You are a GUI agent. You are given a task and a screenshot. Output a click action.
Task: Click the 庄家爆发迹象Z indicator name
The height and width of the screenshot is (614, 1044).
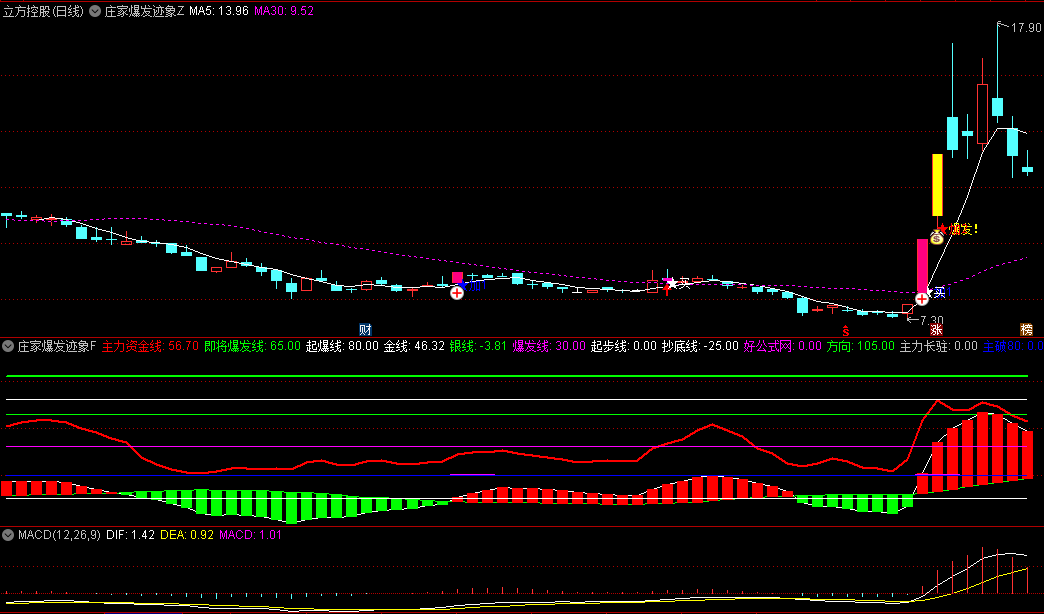tap(144, 11)
